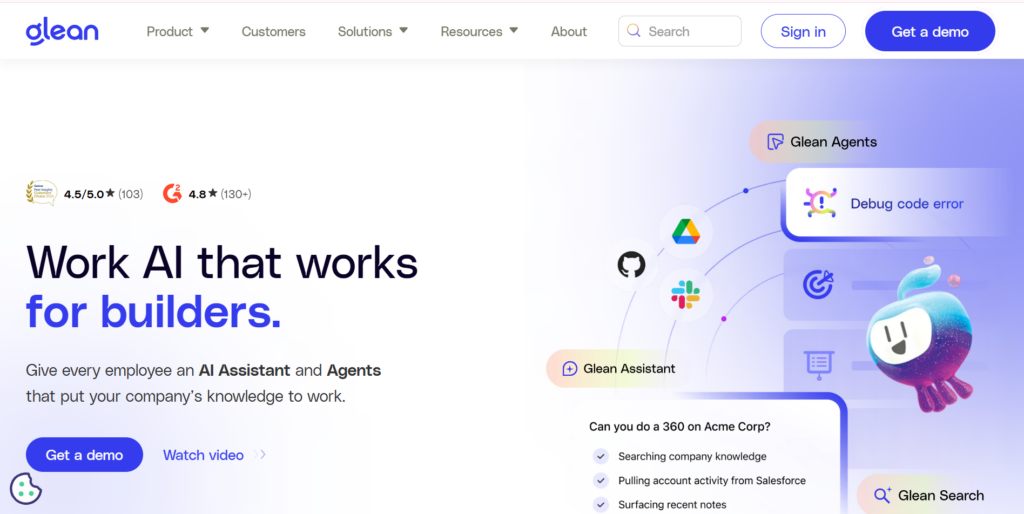This screenshot has width=1024, height=514.
Task: Open the cookie preferences icon
Action: coord(26,489)
